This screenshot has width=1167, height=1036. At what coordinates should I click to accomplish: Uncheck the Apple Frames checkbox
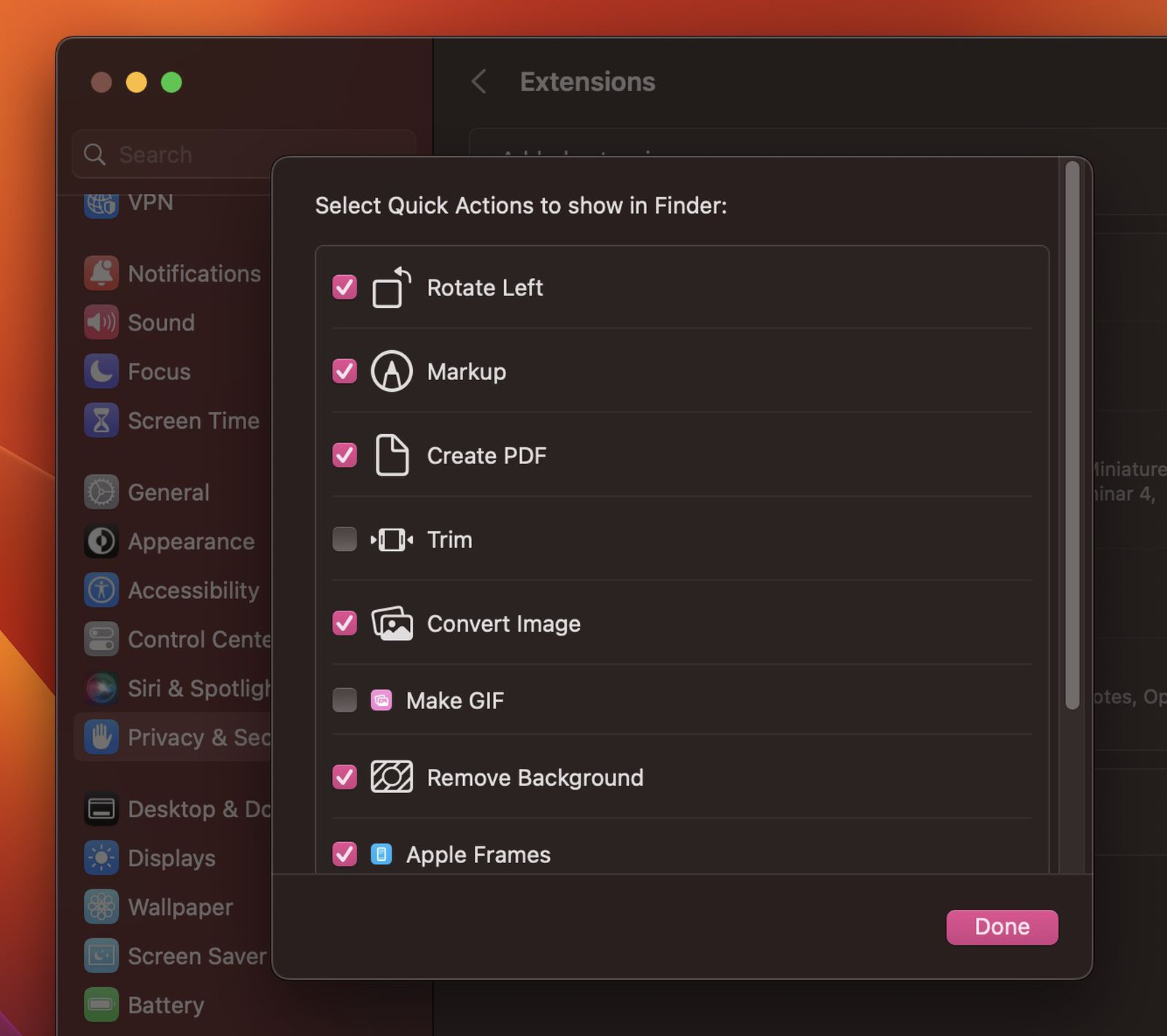[344, 854]
